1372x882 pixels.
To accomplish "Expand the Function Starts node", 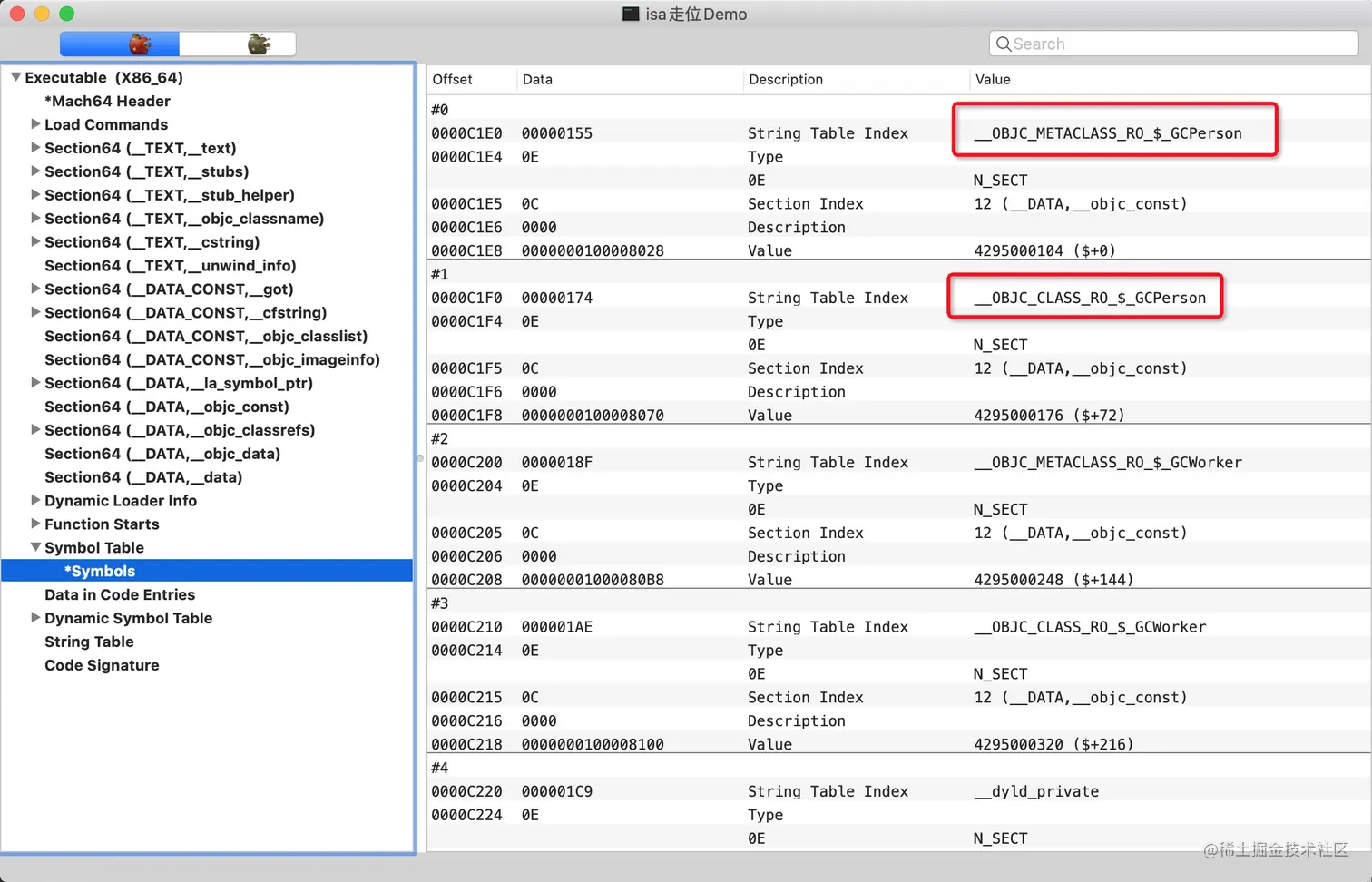I will [35, 524].
